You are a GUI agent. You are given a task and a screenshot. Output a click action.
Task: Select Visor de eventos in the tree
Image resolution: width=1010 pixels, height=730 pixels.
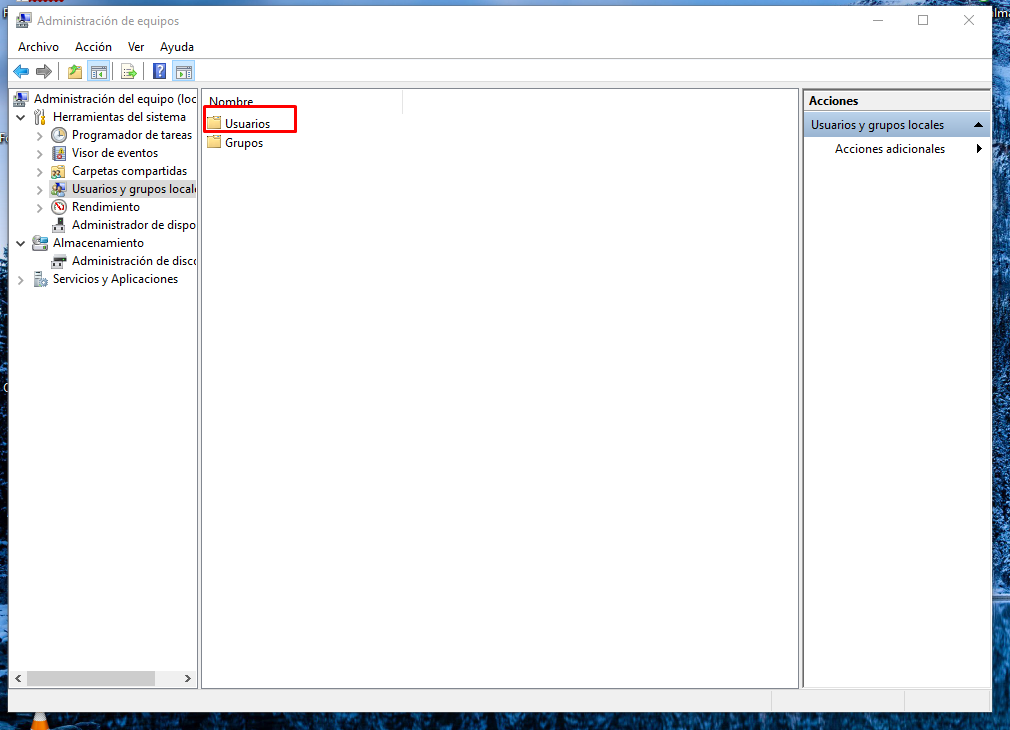click(114, 153)
